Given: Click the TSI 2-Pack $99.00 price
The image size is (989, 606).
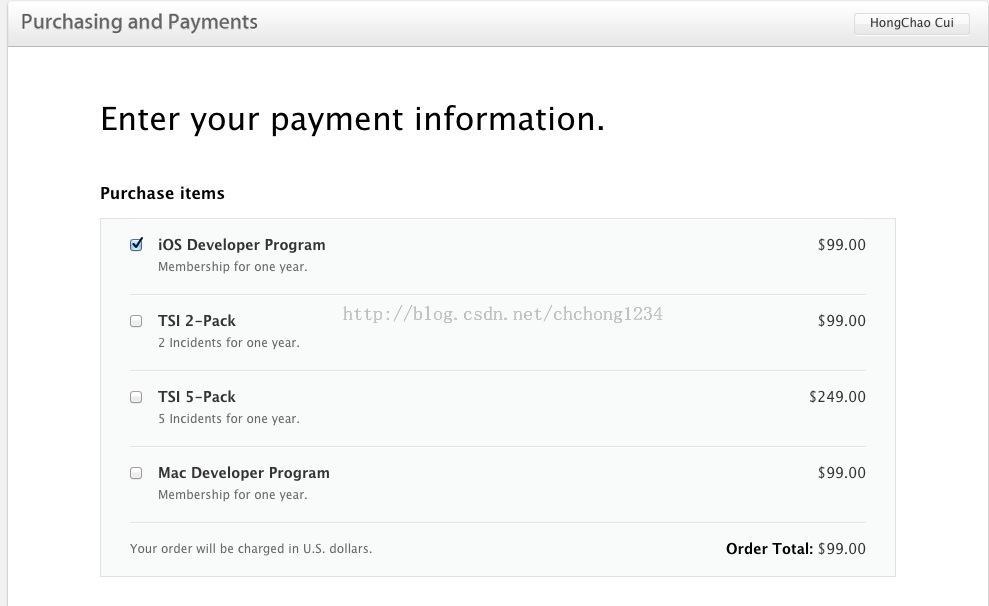Looking at the screenshot, I should click(x=841, y=321).
